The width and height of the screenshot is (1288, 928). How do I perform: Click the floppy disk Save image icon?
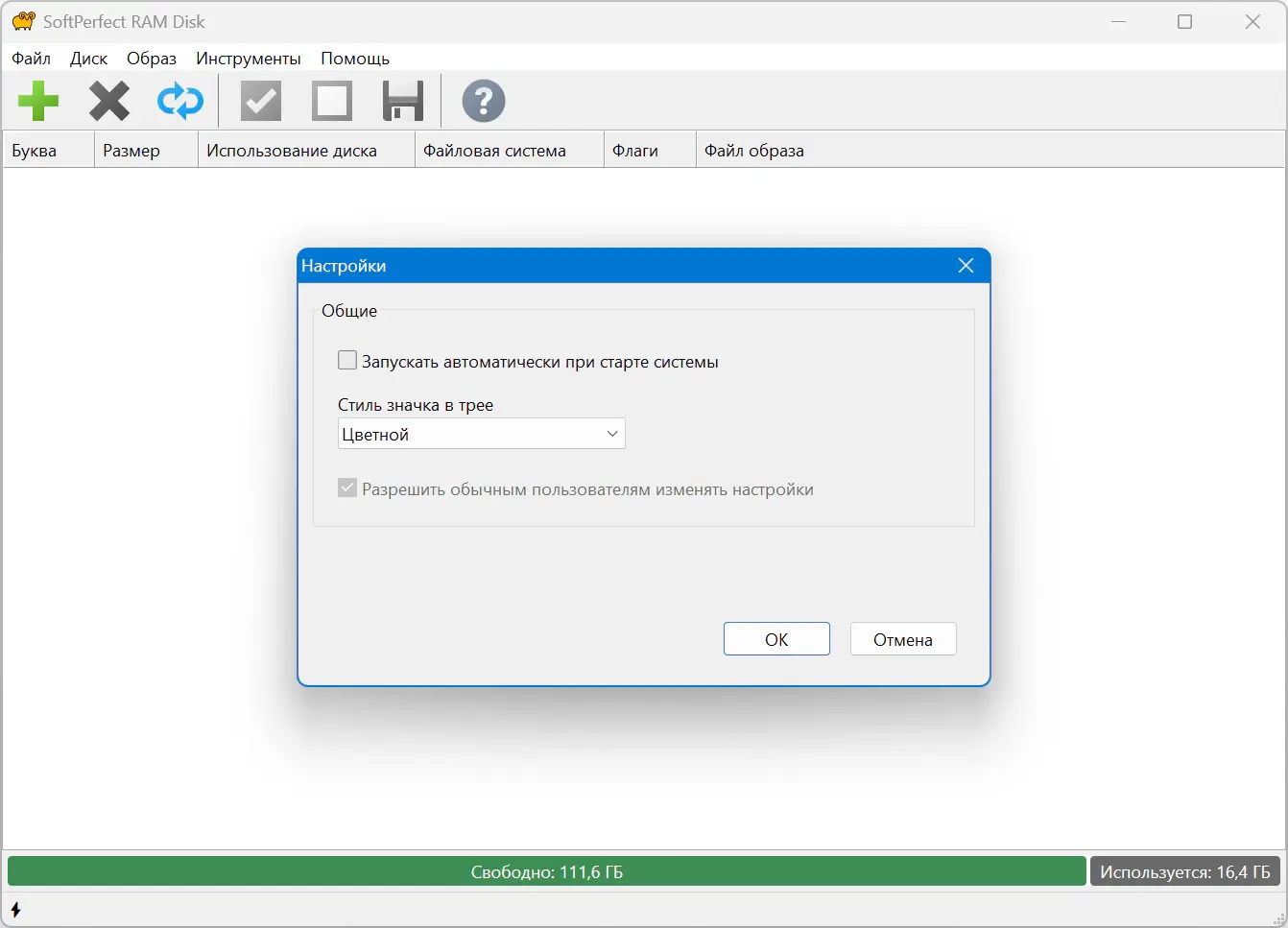(403, 101)
